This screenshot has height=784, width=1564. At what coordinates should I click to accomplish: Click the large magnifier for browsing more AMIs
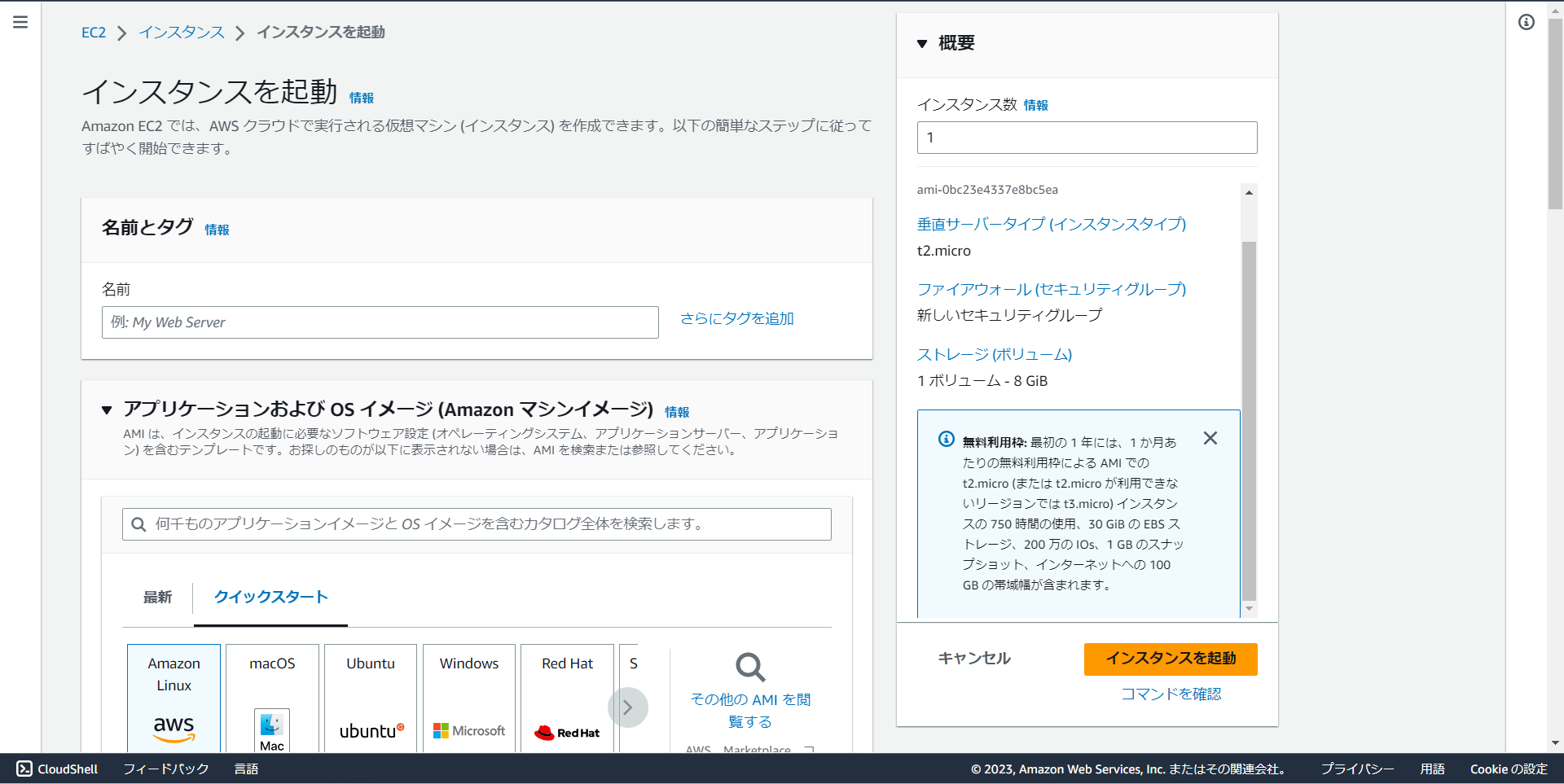tap(750, 668)
